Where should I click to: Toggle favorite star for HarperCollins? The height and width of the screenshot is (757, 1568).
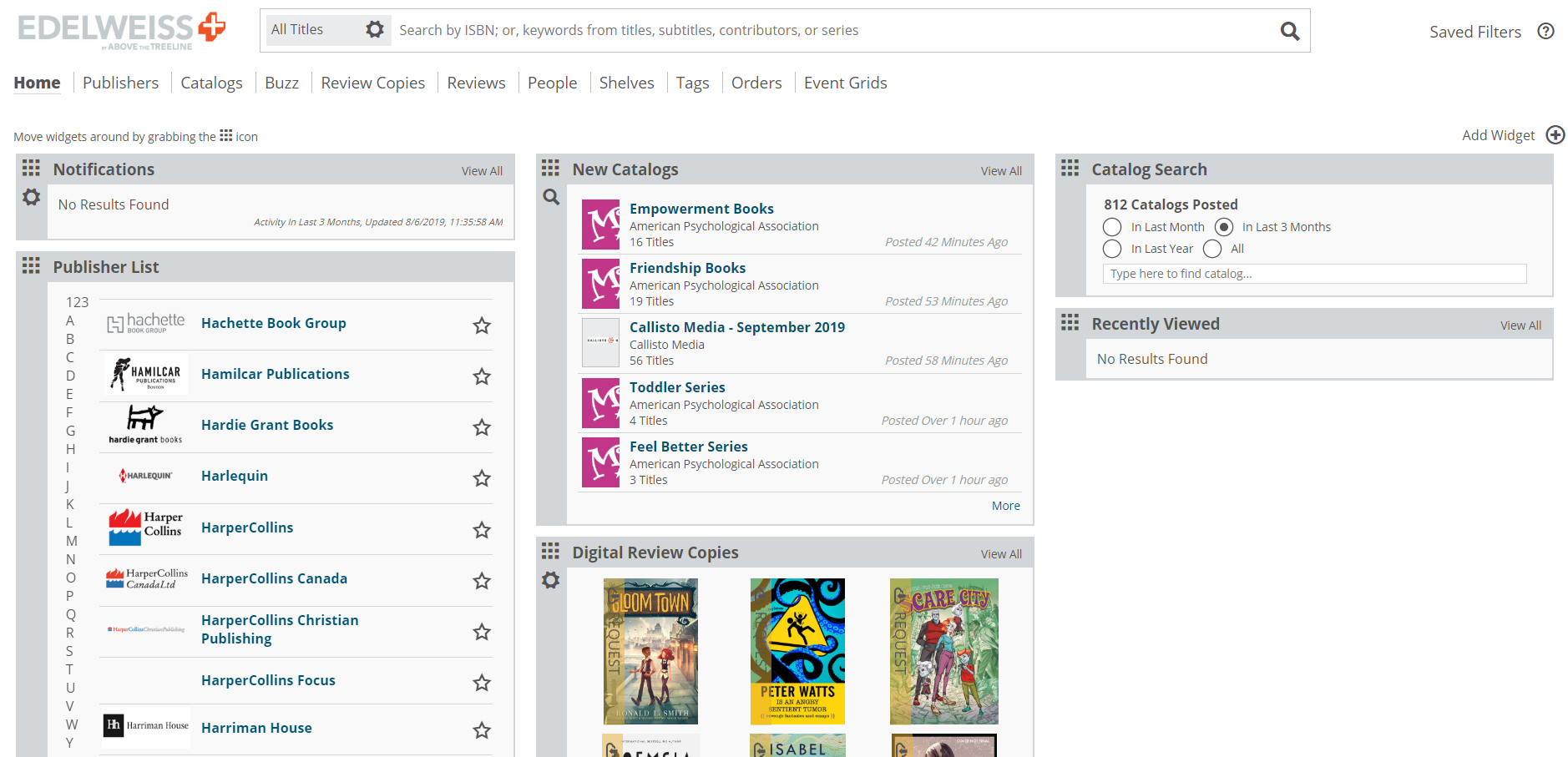pos(482,530)
